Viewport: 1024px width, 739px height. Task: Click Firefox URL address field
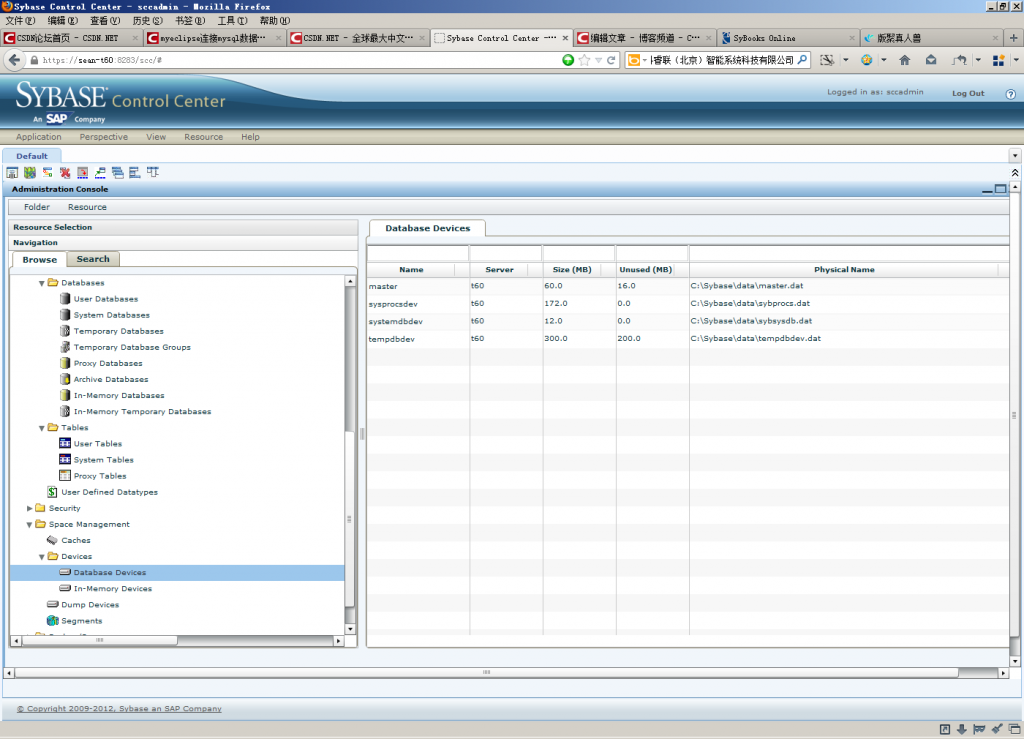[x=297, y=60]
